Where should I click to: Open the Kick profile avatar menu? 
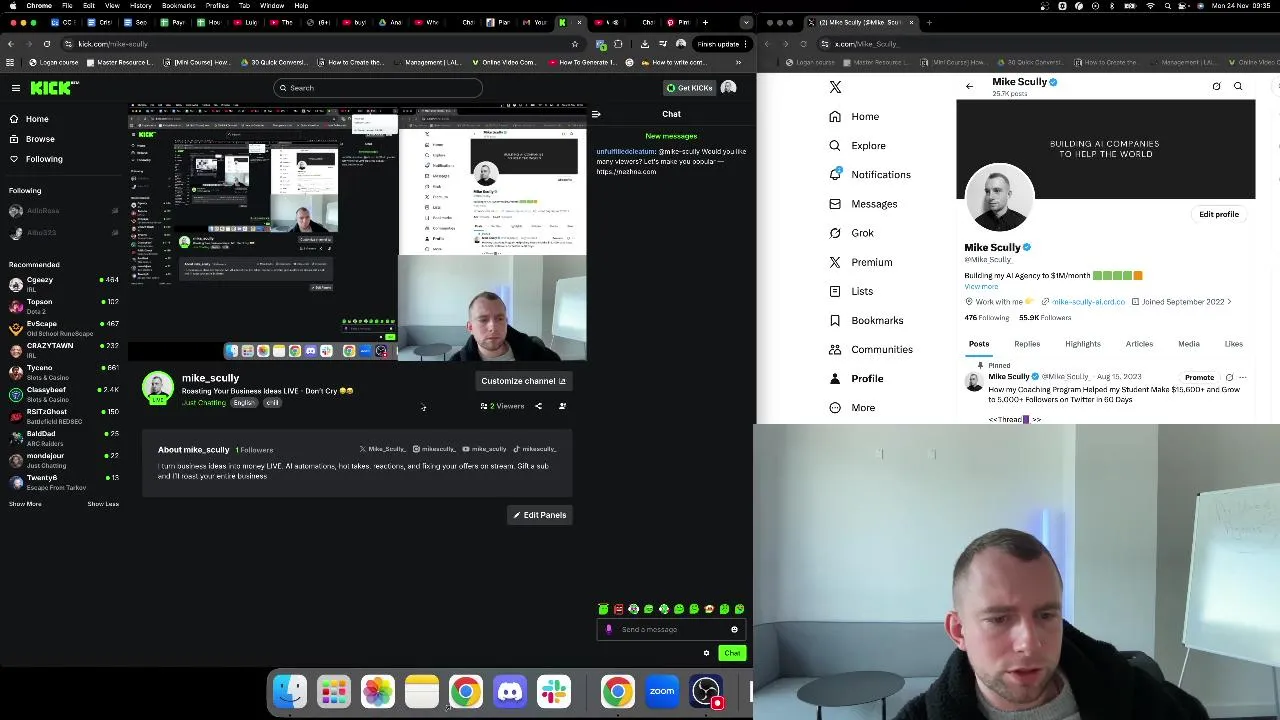tap(729, 88)
